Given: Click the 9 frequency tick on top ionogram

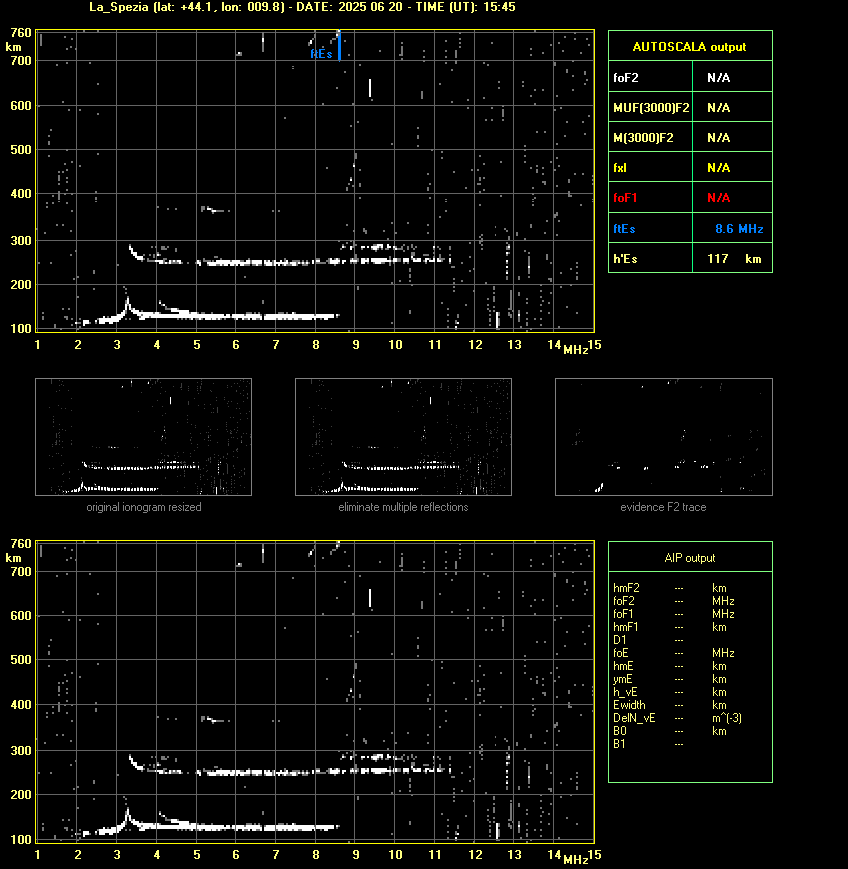Looking at the screenshot, I should click(356, 345).
